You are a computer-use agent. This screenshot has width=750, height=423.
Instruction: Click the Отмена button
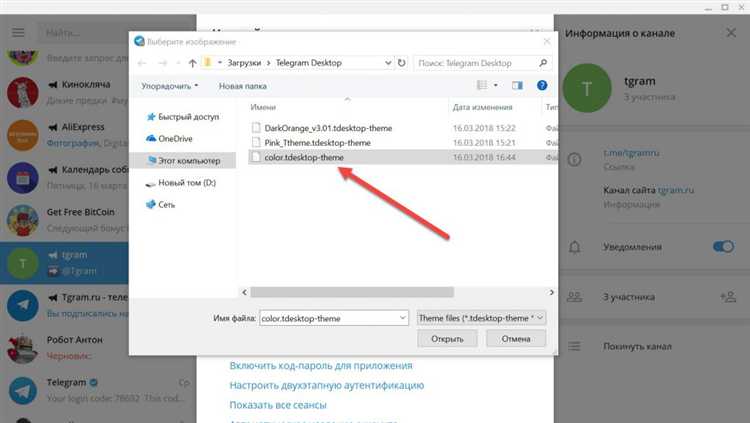click(516, 339)
